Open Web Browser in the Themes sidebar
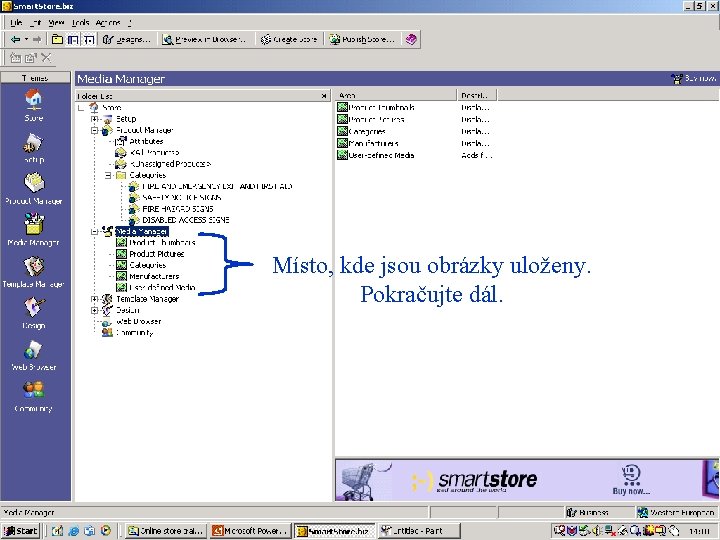 click(x=34, y=355)
